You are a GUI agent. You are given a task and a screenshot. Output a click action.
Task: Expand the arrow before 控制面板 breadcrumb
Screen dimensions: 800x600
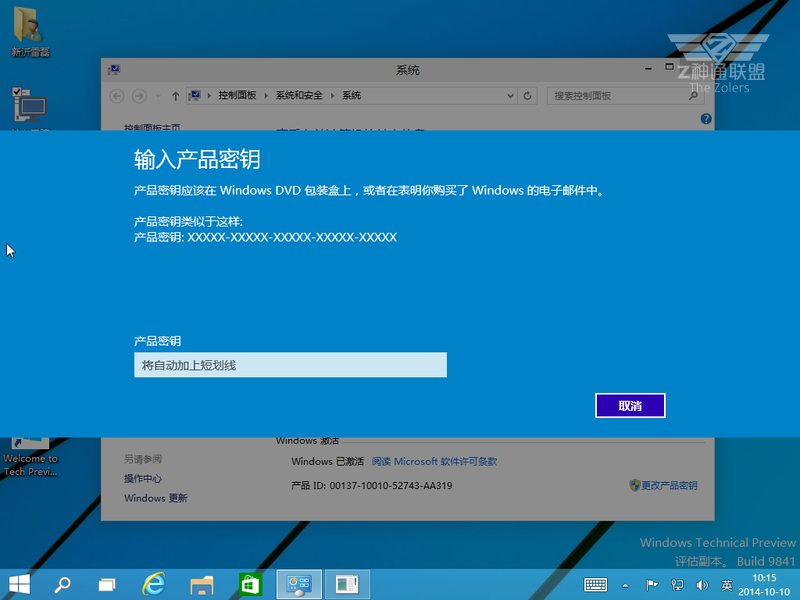pos(209,95)
